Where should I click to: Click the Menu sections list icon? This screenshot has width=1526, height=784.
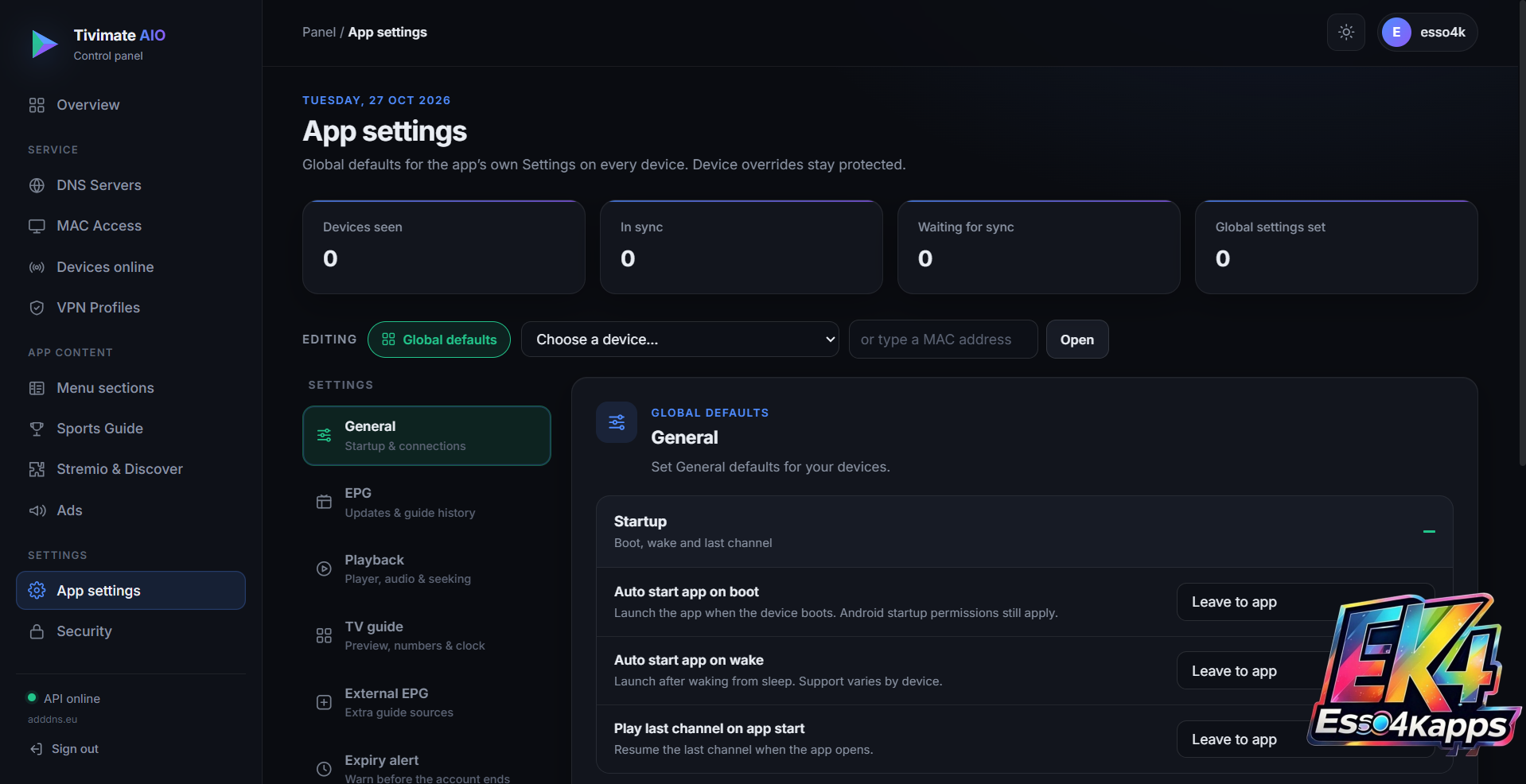37,388
